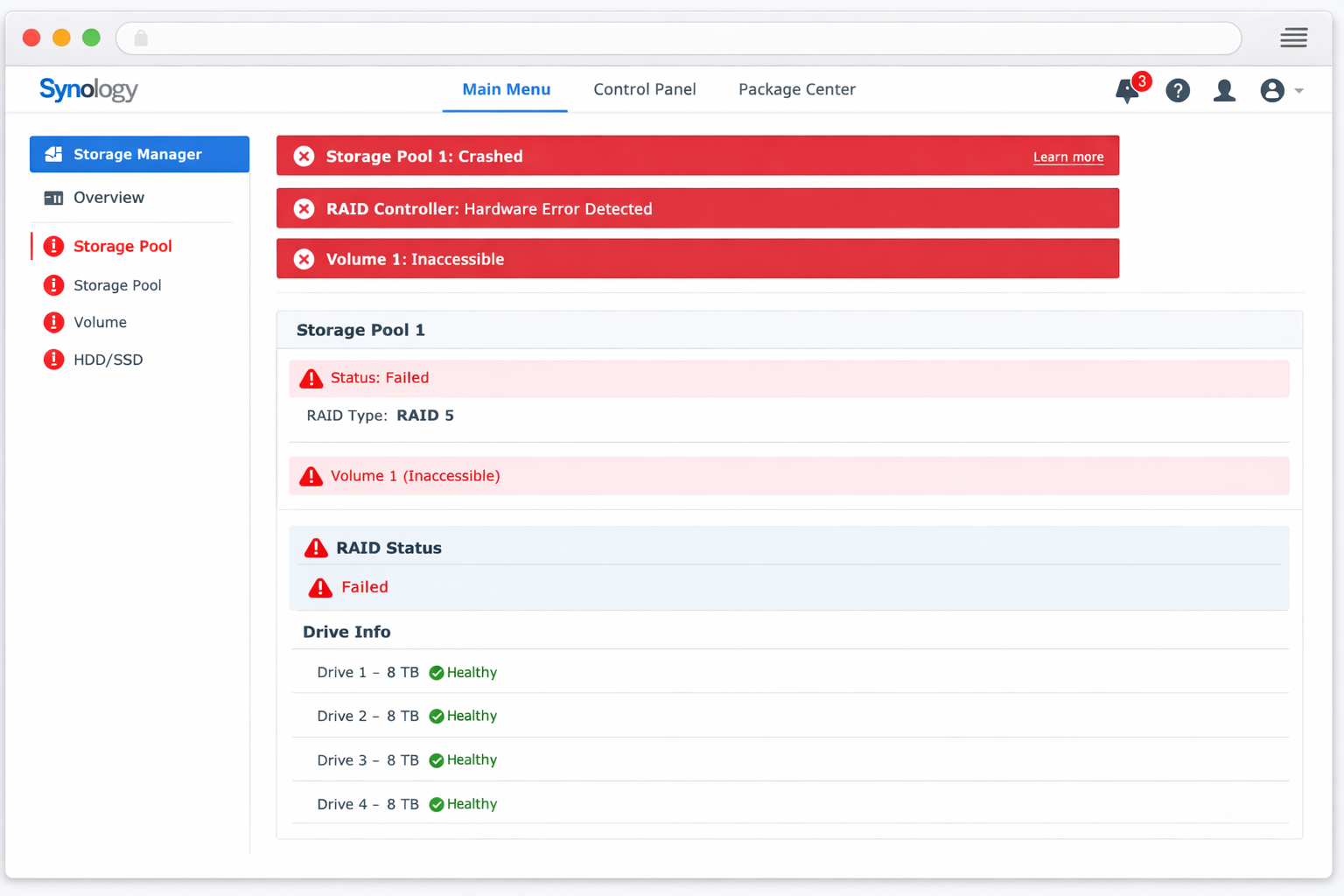Click the Healthy status check for Drive 1
Screen dimensions: 1344x896
[x=436, y=672]
